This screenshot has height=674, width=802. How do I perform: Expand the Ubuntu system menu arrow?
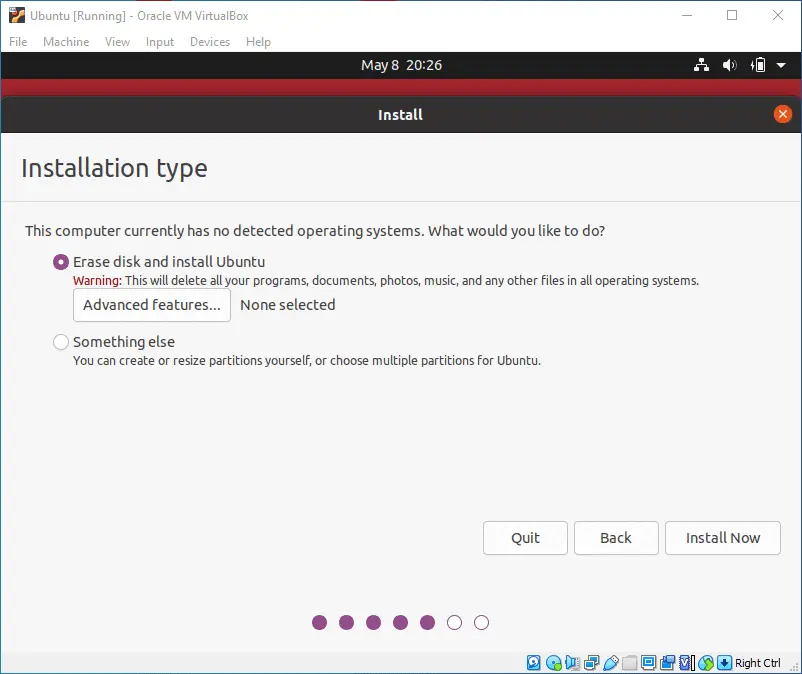point(781,65)
